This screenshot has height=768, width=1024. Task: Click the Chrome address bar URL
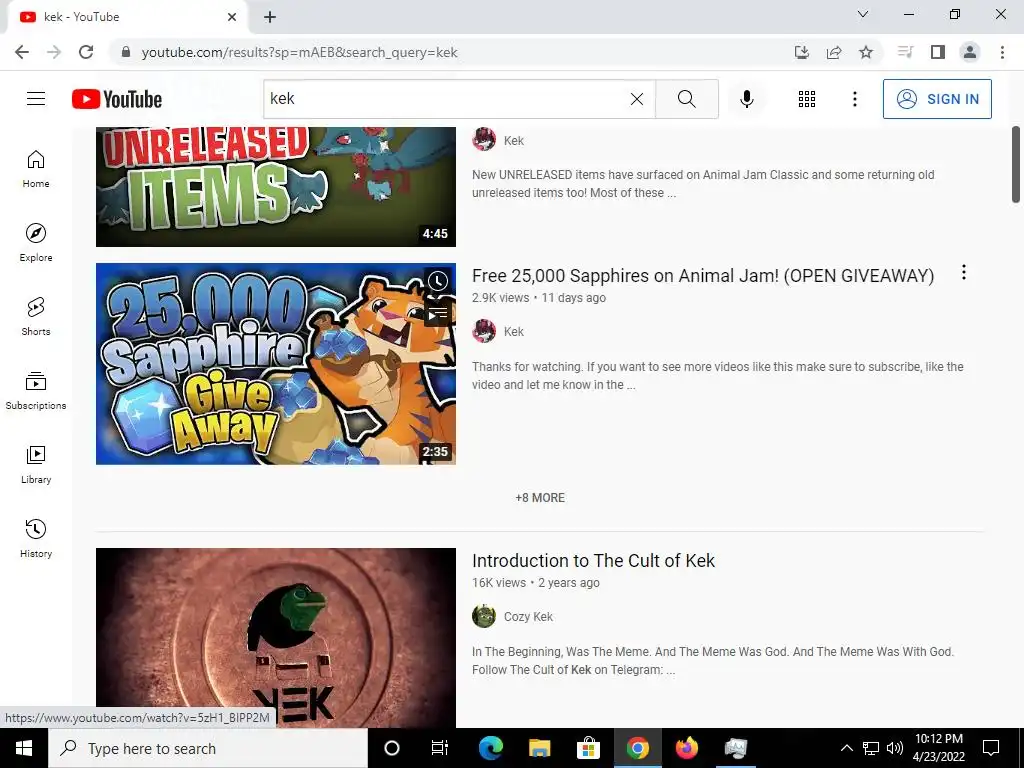(x=299, y=52)
